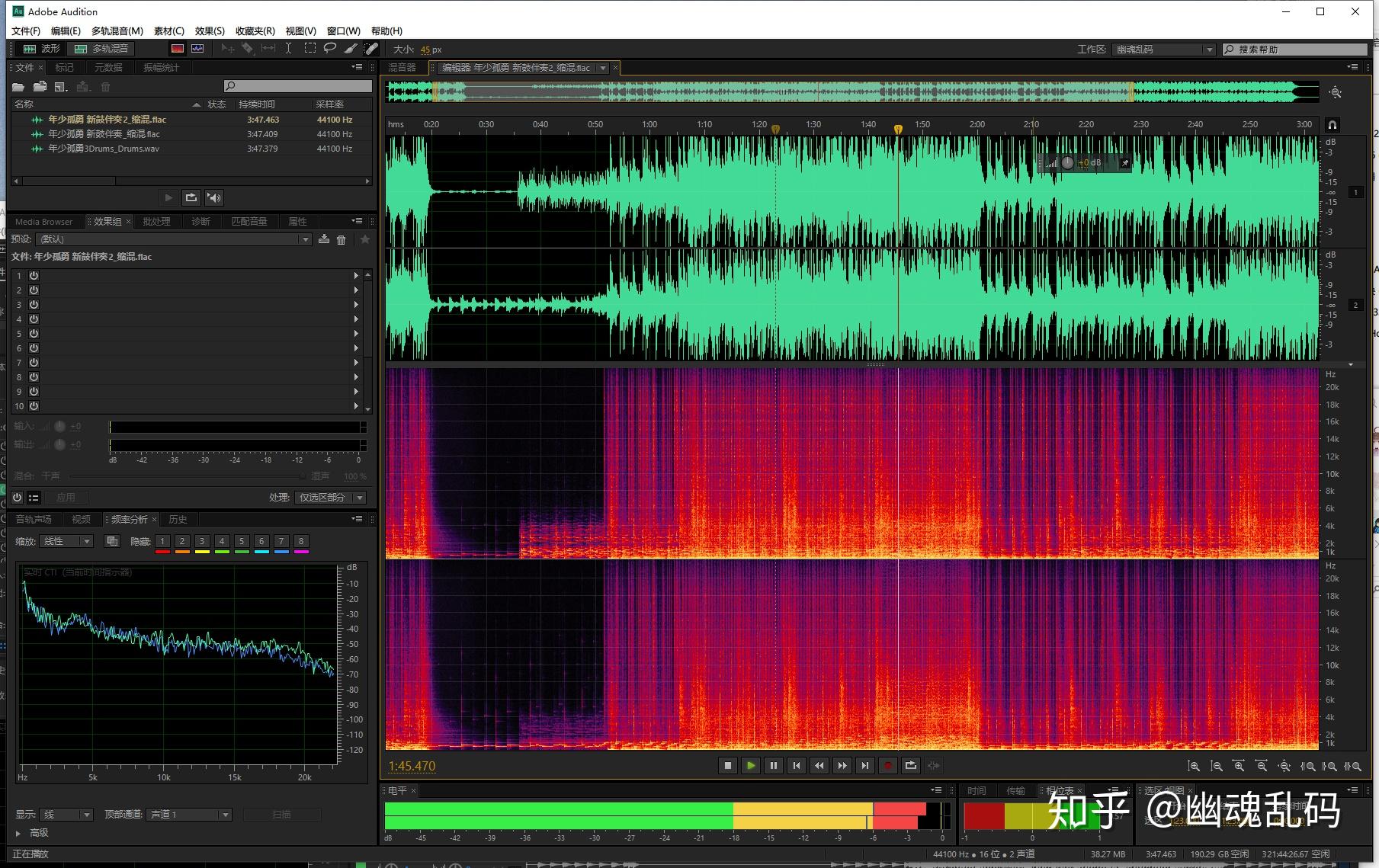
Task: Toggle the transport Loop Playback button
Action: (910, 766)
